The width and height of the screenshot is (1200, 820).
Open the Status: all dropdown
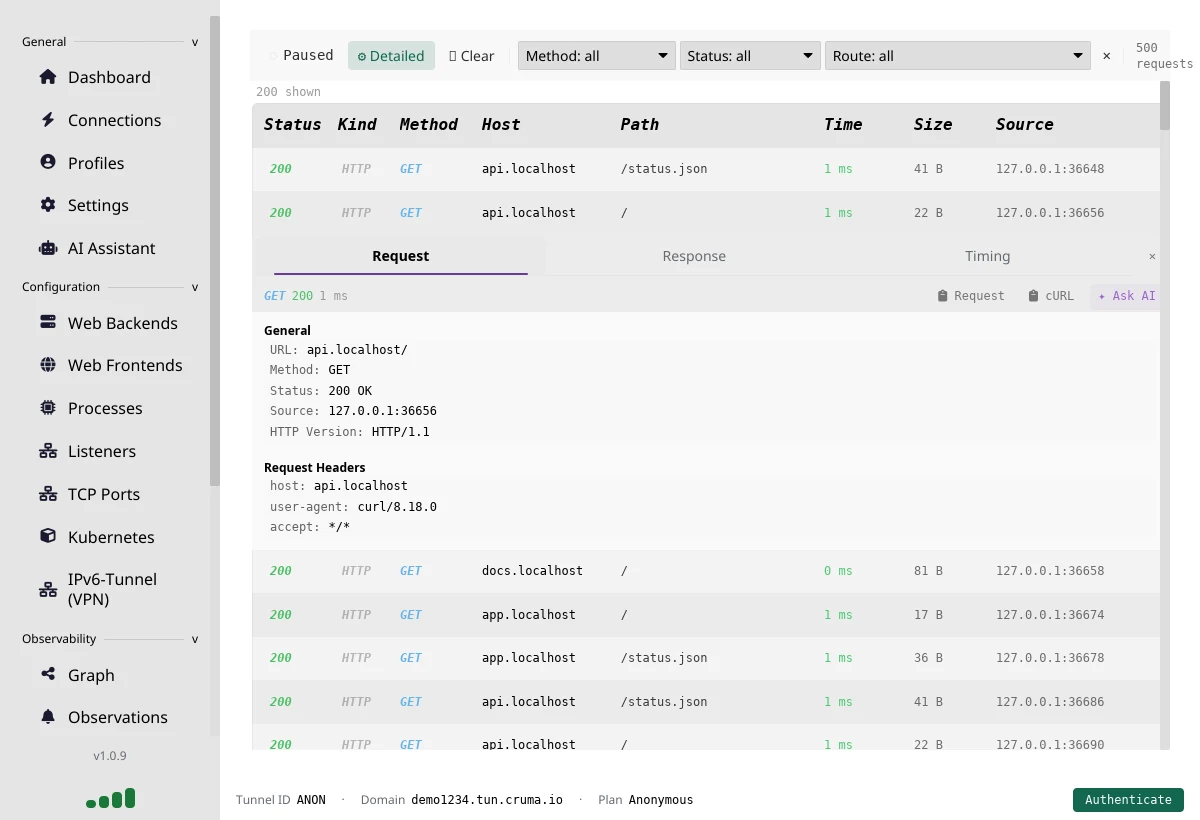point(750,56)
